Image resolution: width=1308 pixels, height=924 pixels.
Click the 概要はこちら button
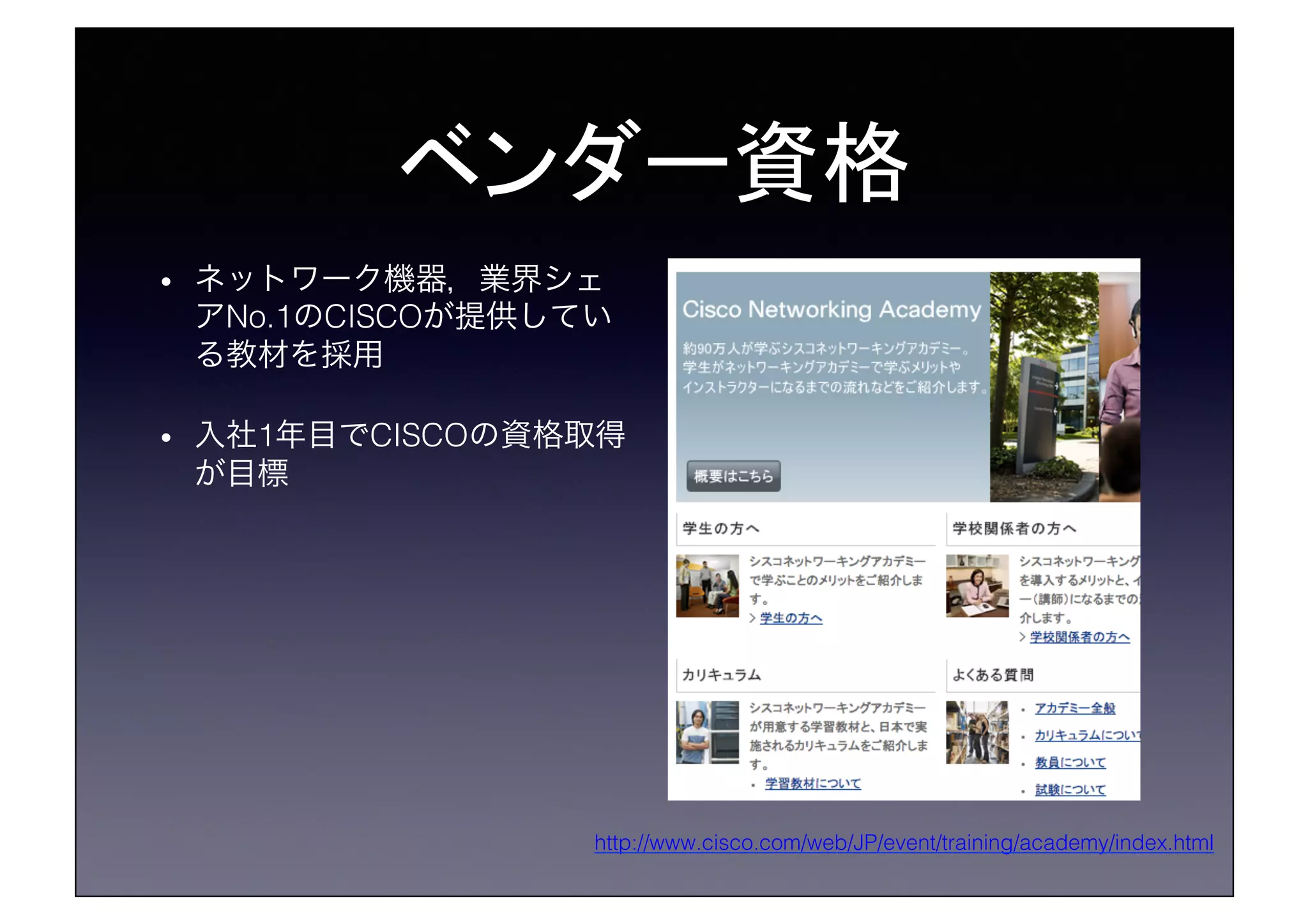pyautogui.click(x=733, y=476)
